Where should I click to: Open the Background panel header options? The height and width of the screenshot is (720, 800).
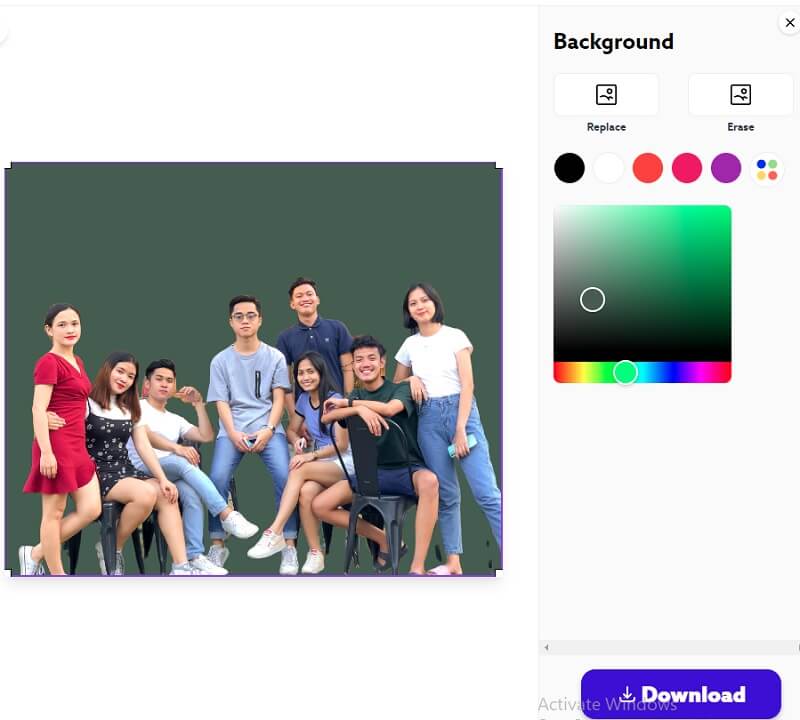click(x=613, y=42)
